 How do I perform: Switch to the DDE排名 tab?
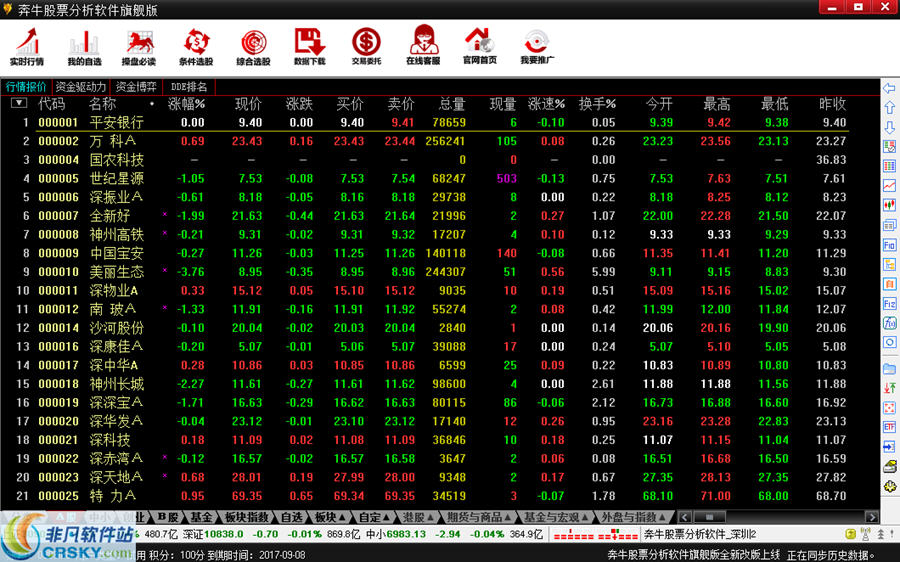tap(189, 87)
